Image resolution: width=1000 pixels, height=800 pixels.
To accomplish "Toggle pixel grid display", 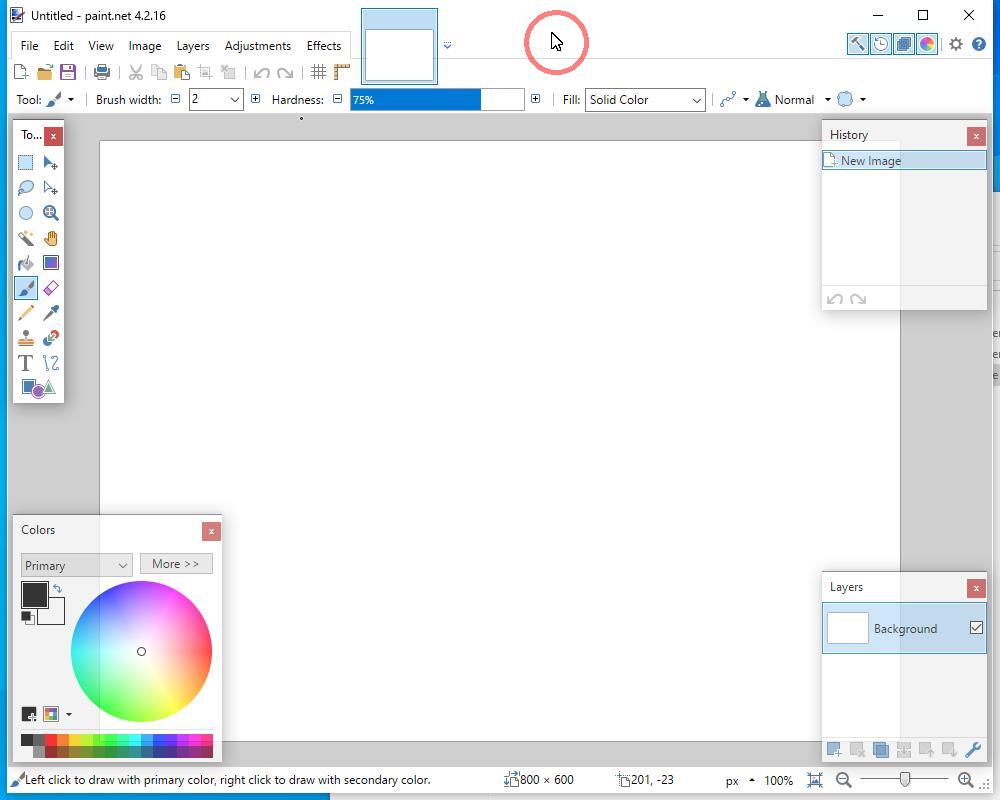I will tap(318, 72).
